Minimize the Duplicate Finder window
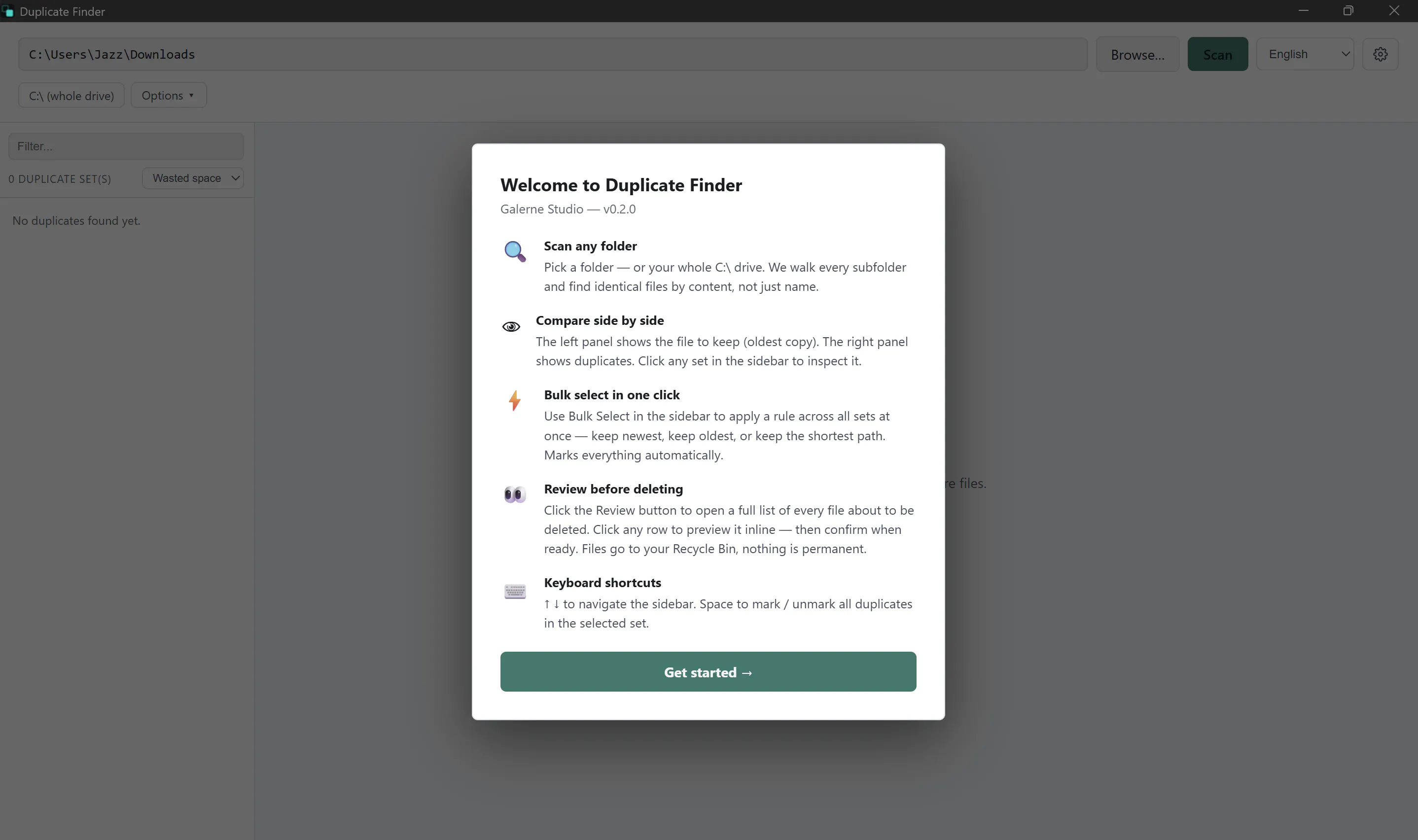 click(x=1304, y=11)
